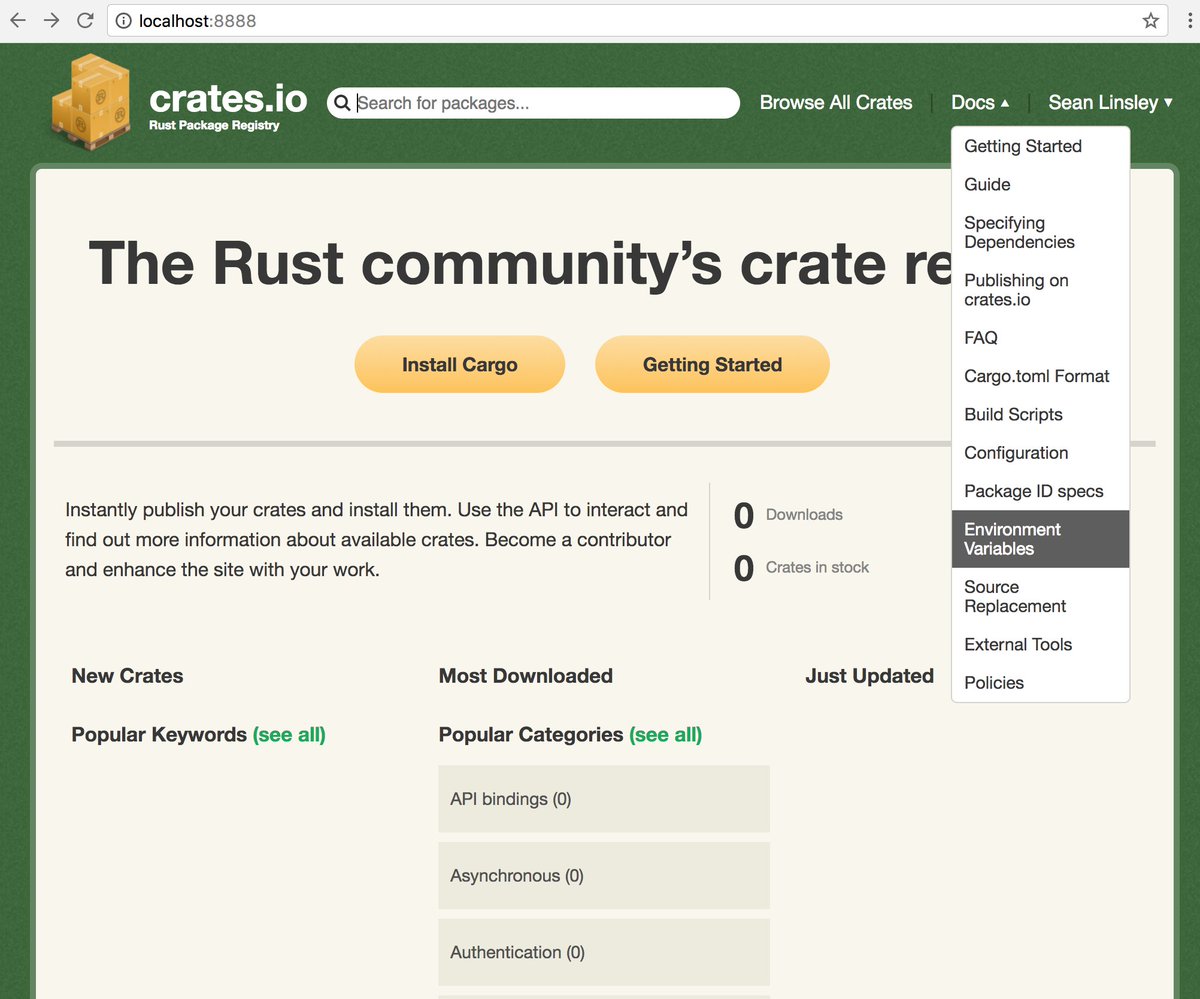
Task: Select highlighted Environment Variables entry
Action: [x=1040, y=539]
